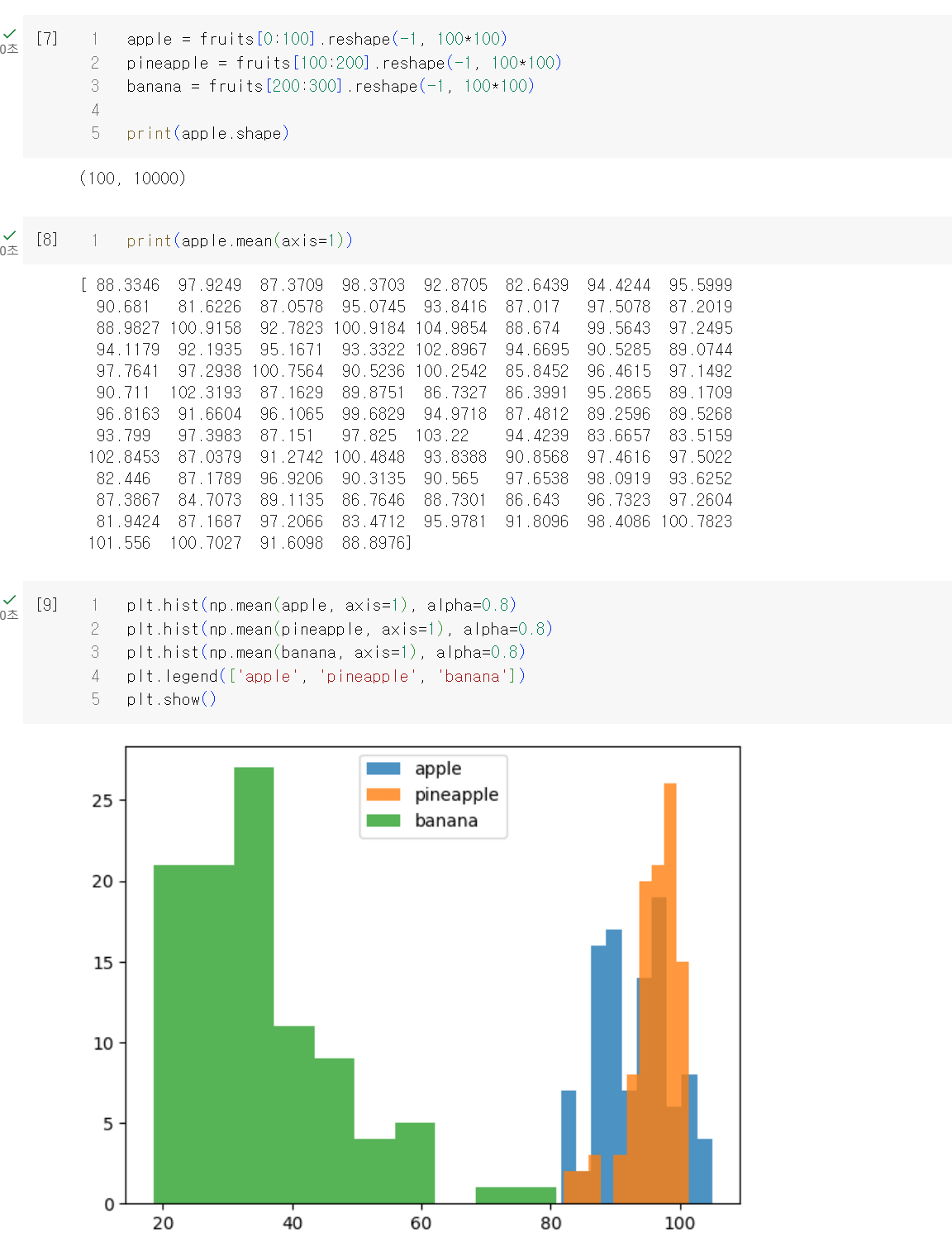Click the output value 95.5999

tap(701, 285)
